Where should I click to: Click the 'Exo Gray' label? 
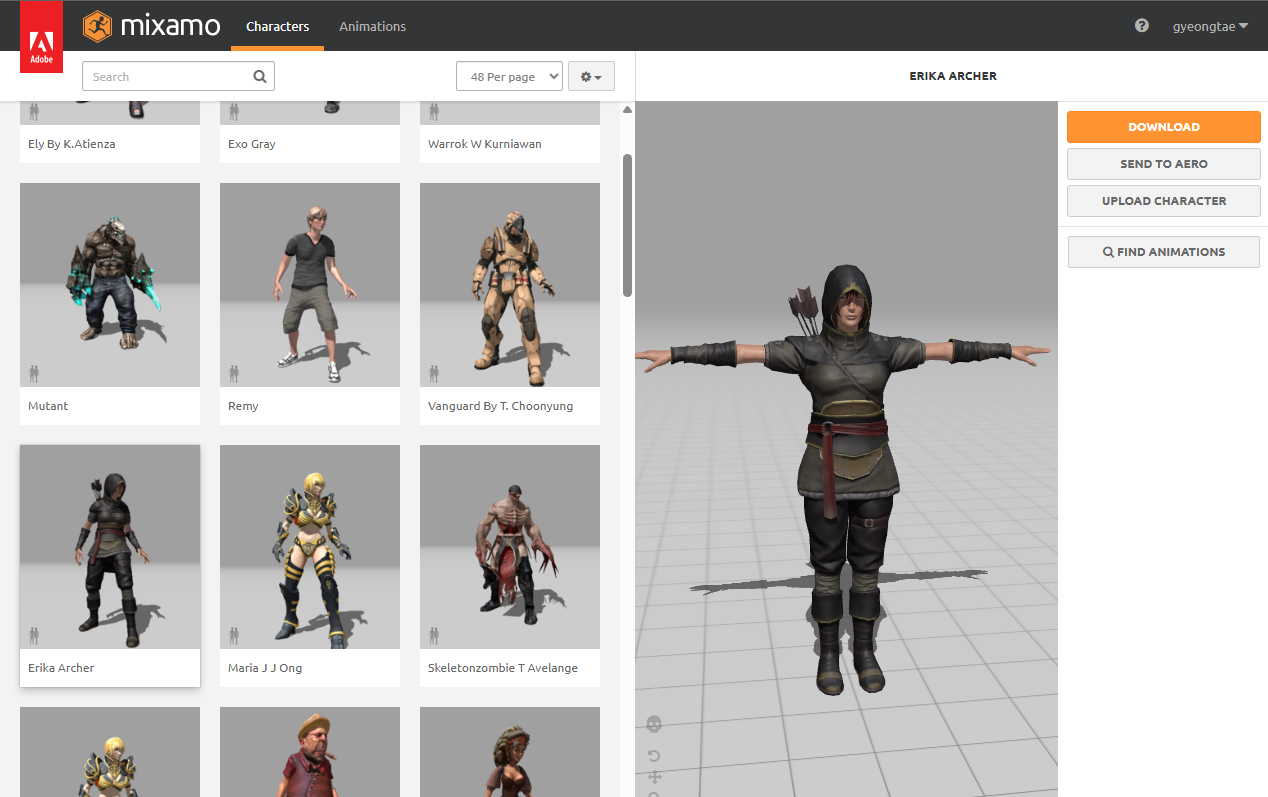click(252, 144)
